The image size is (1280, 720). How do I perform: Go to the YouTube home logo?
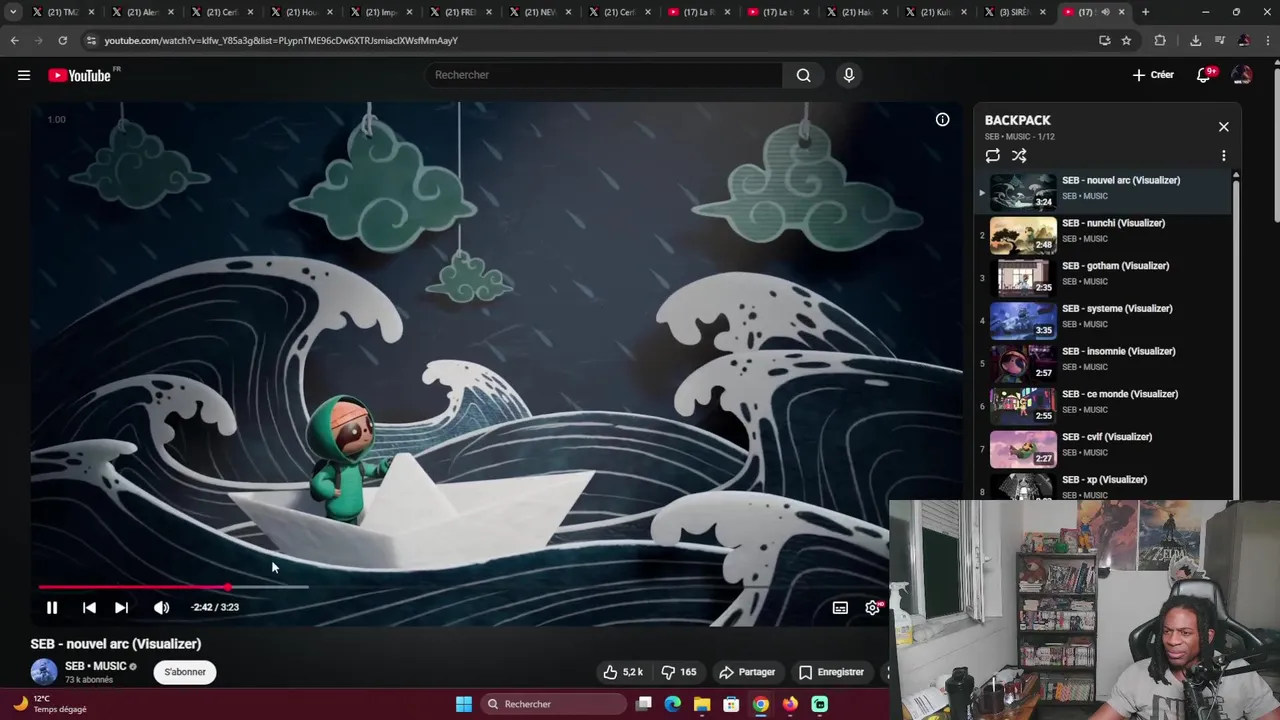pyautogui.click(x=79, y=75)
